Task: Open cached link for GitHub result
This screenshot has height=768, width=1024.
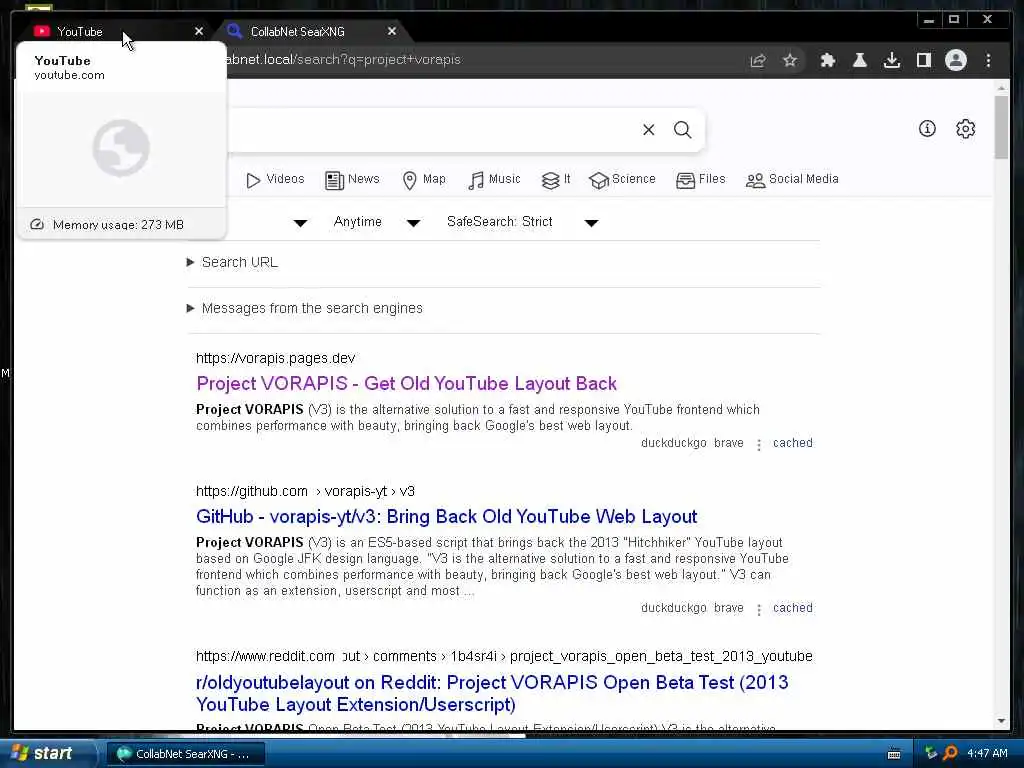Action: (793, 608)
